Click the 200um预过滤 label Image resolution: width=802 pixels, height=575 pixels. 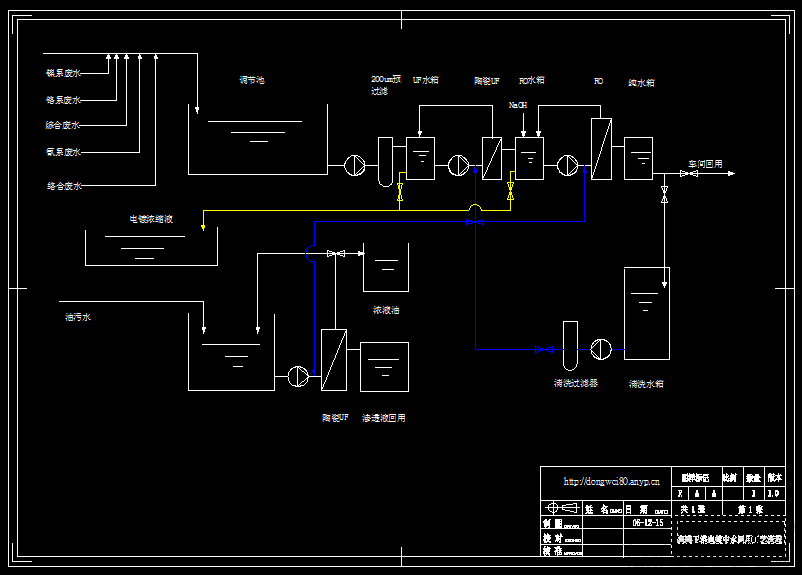[386, 85]
